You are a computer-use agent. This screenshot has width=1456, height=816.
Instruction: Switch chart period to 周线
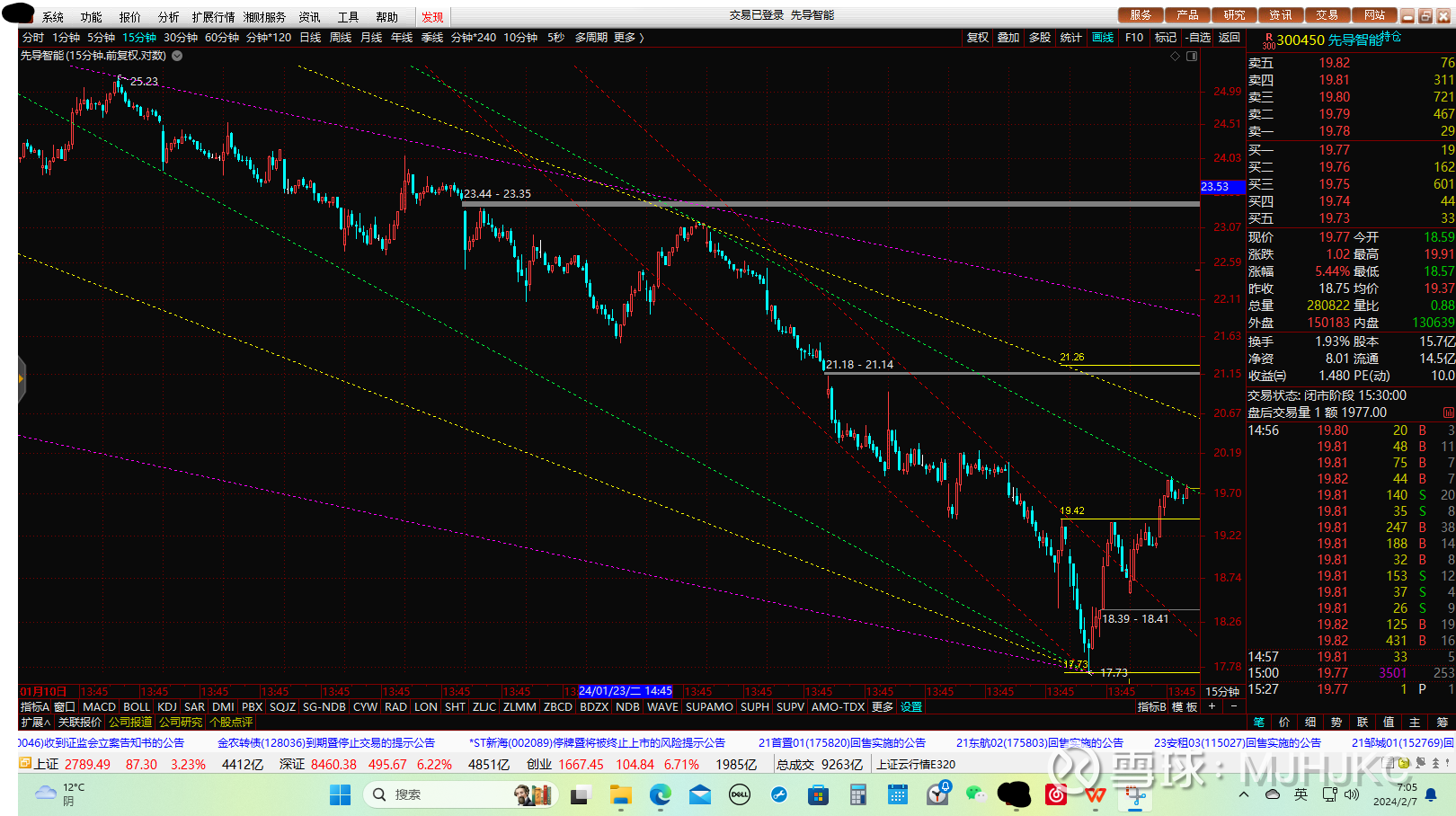click(341, 38)
